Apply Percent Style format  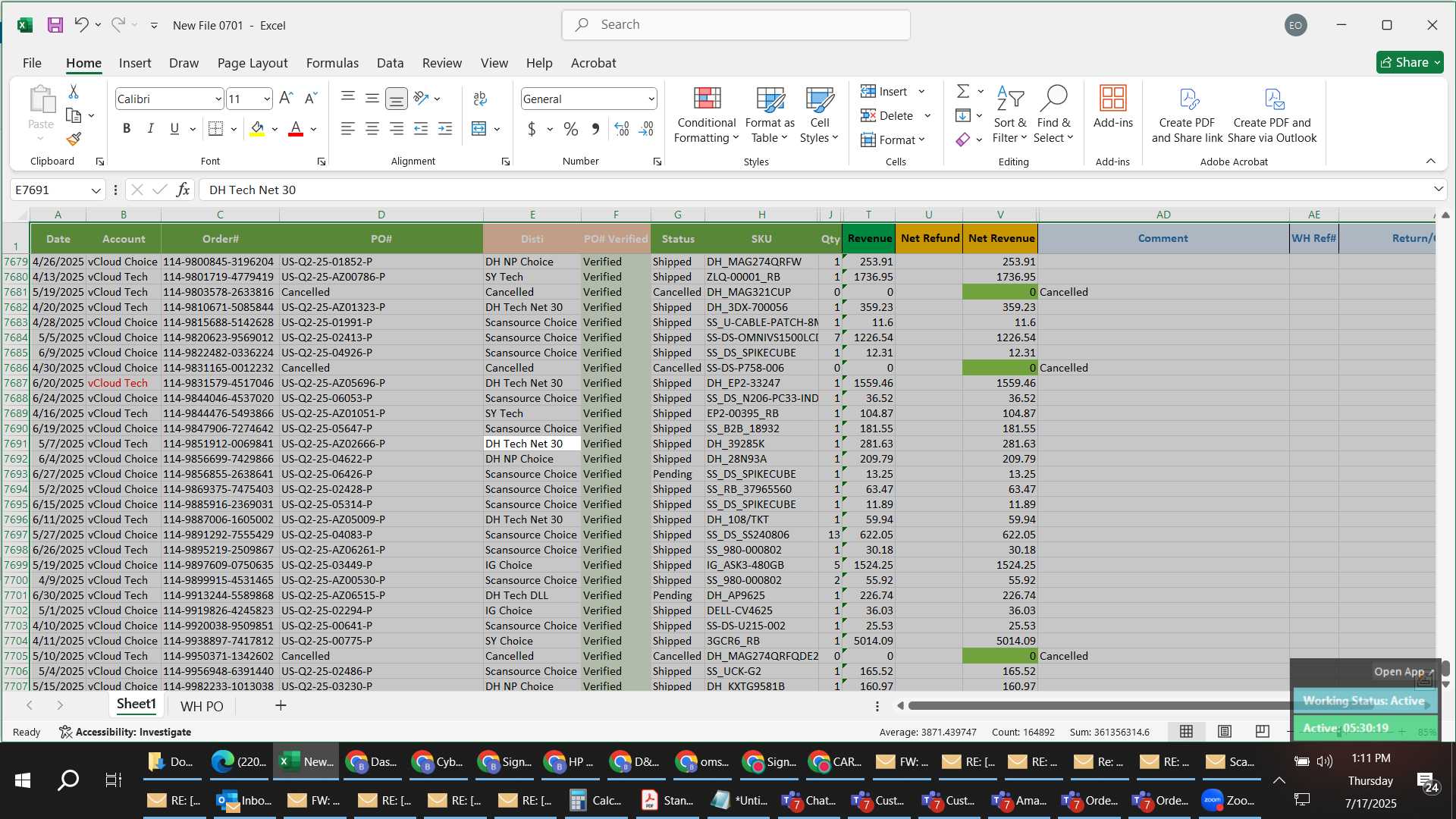point(571,130)
